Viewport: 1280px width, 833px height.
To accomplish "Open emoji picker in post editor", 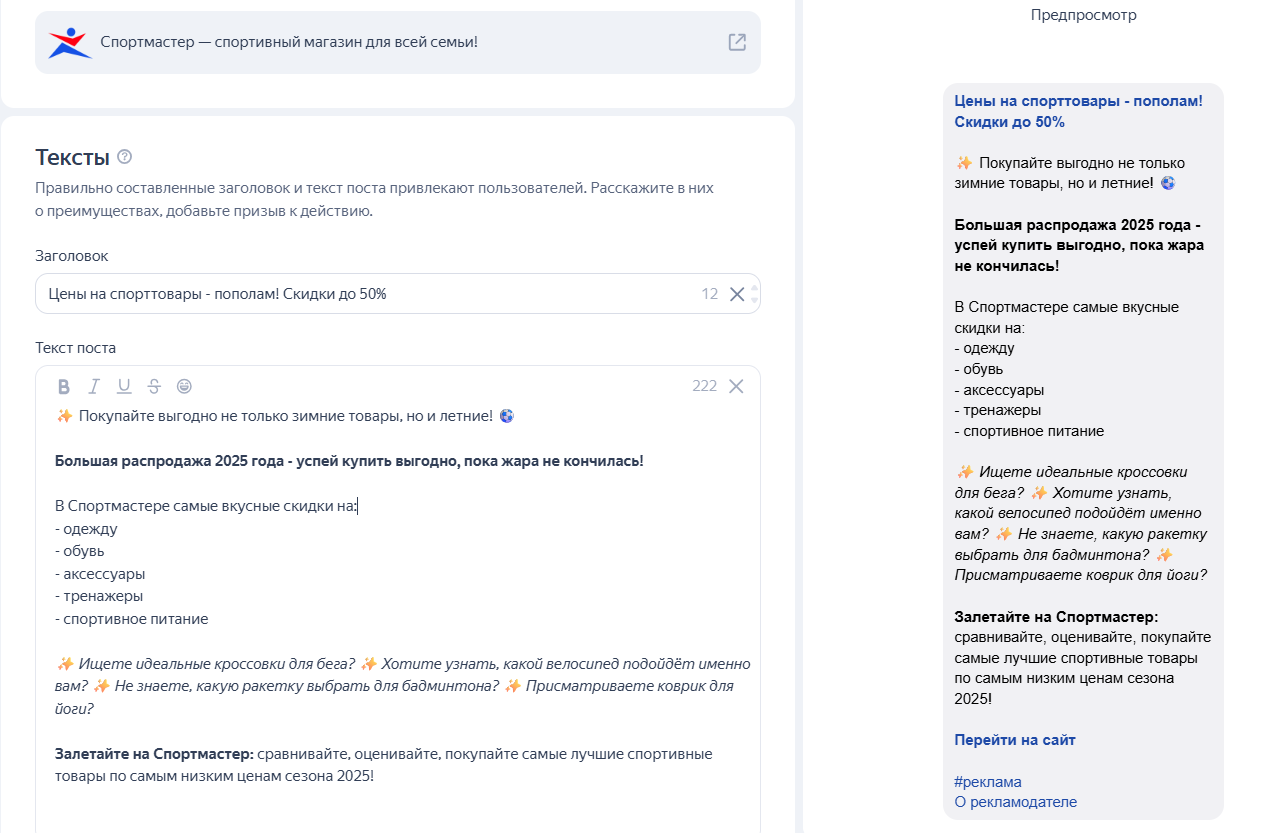I will point(184,386).
